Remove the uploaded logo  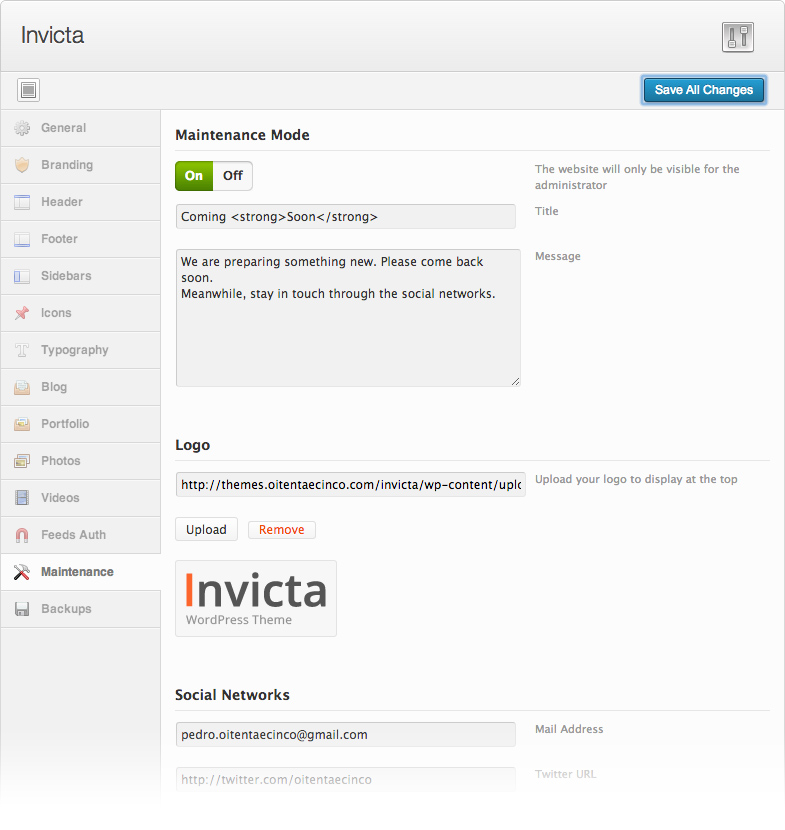tap(281, 530)
